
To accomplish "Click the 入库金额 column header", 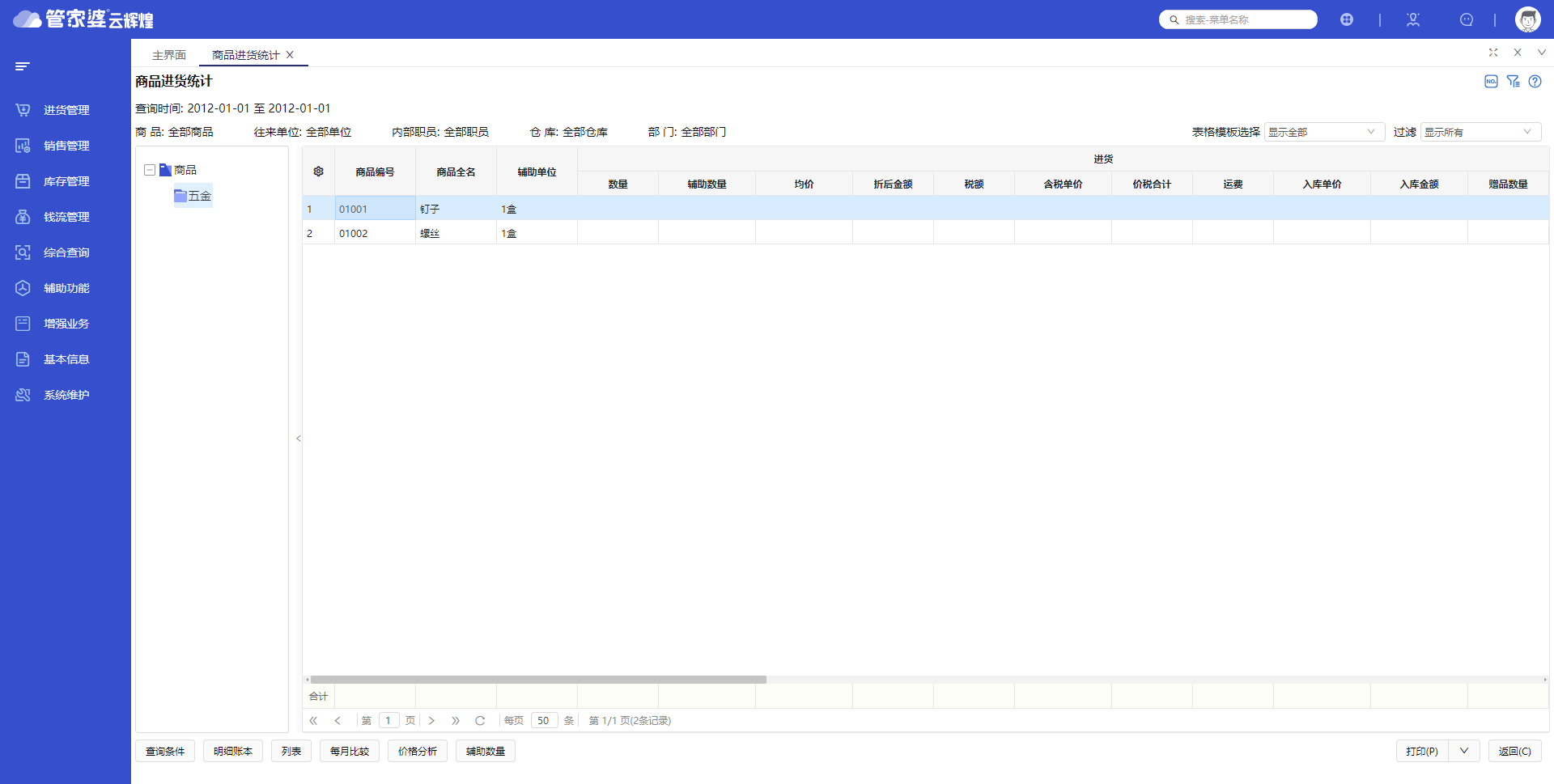I will click(1419, 184).
